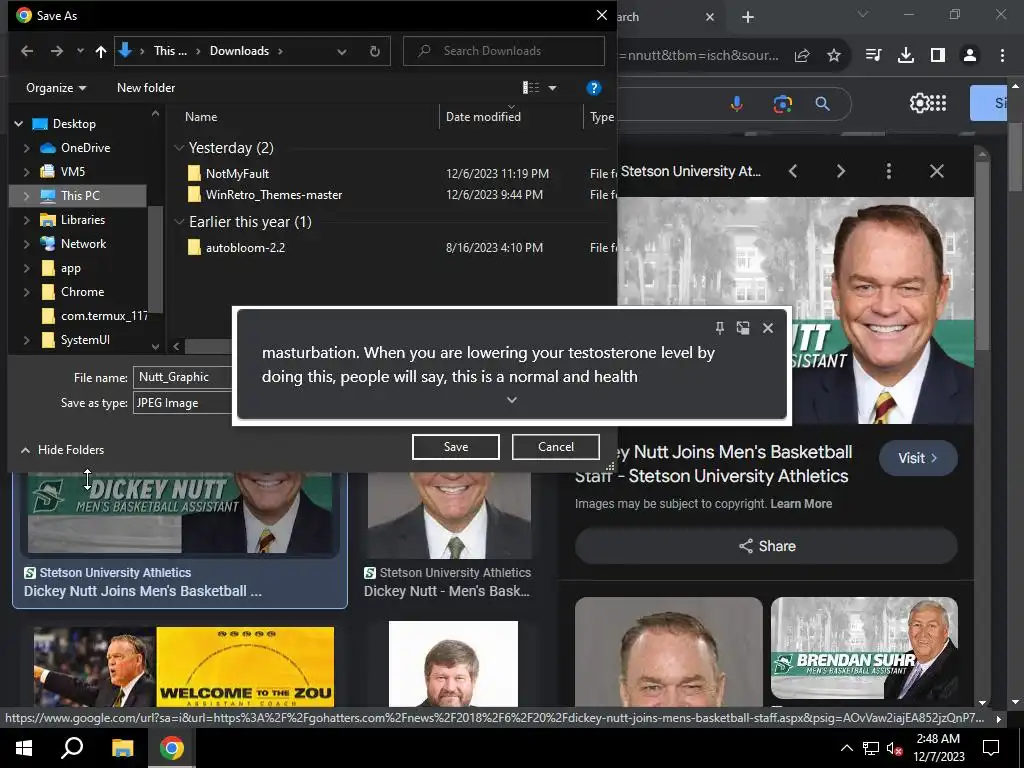
Task: Expand the app folder node
Action: [26, 268]
